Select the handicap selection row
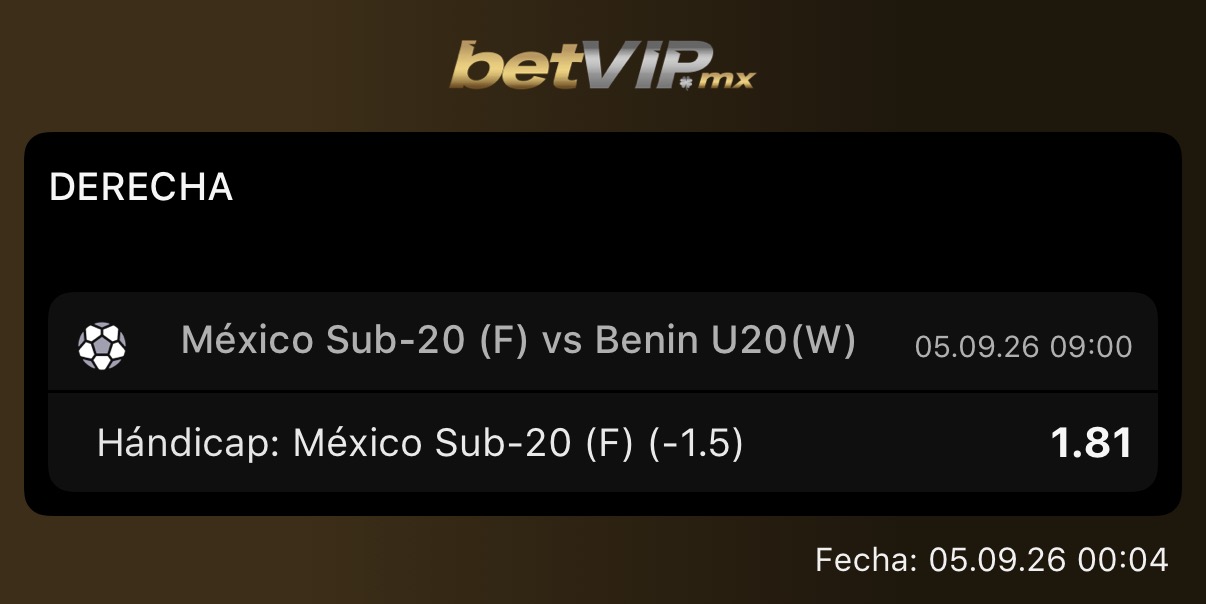This screenshot has height=604, width=1206. [x=603, y=442]
